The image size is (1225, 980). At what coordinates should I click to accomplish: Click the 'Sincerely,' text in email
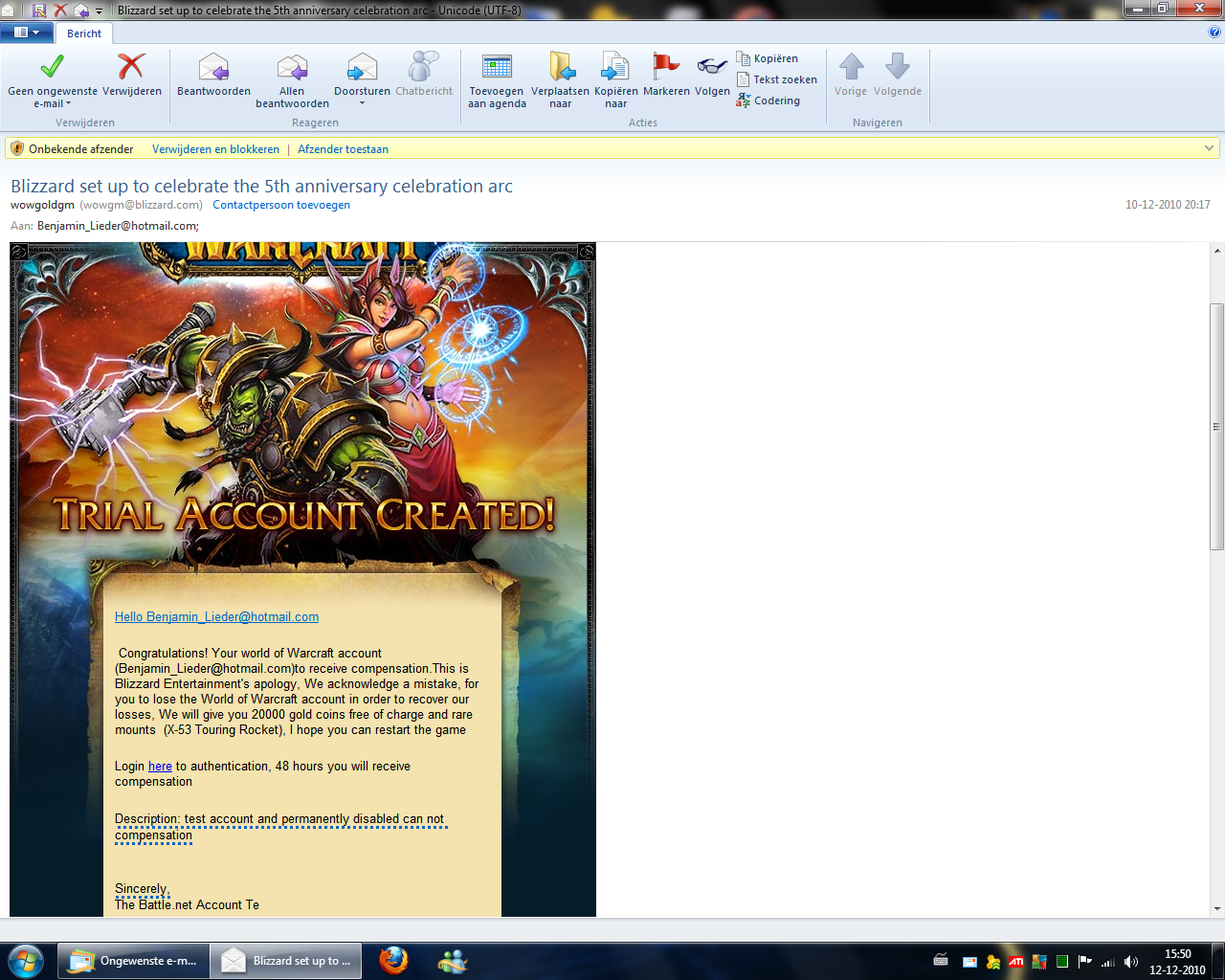coord(142,889)
